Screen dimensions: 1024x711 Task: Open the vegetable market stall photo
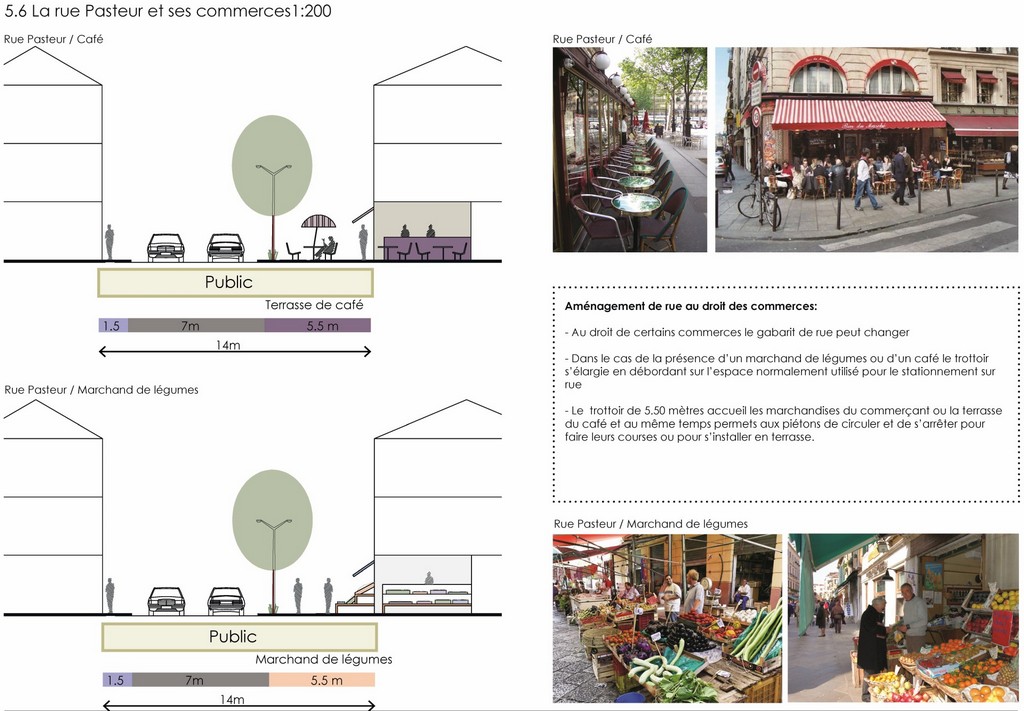coord(667,618)
